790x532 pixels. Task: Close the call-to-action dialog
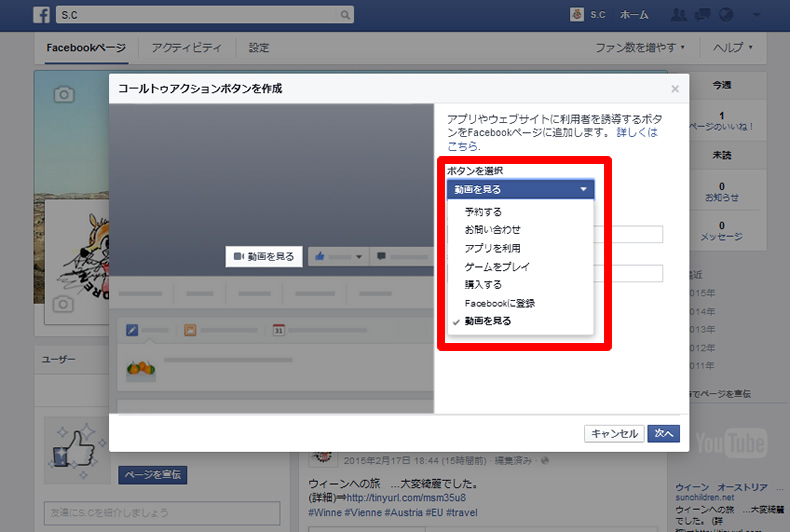[675, 89]
